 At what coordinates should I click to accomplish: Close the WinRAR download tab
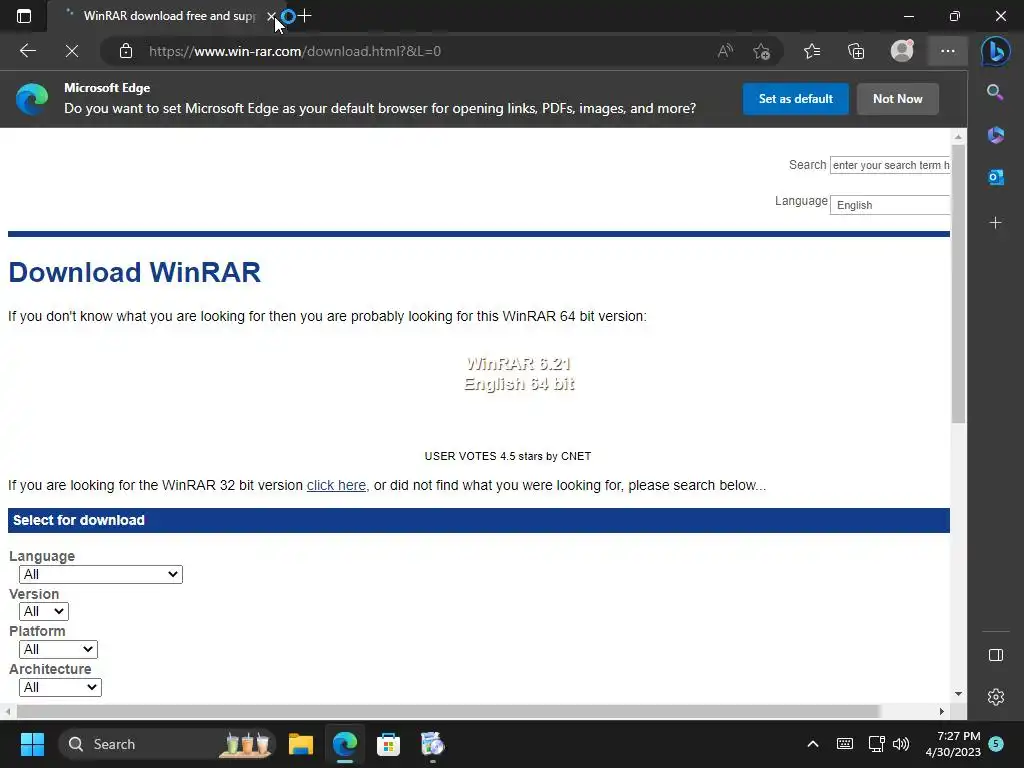[271, 16]
